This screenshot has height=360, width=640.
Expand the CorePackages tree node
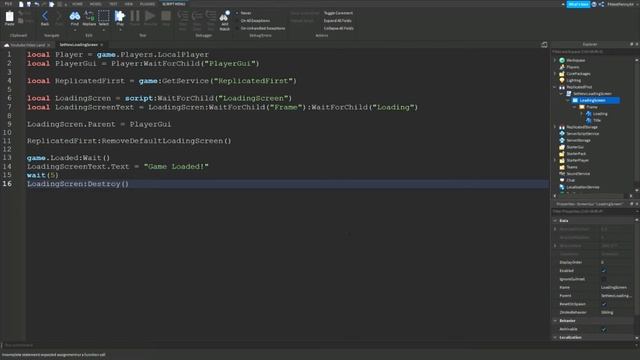[x=555, y=74]
